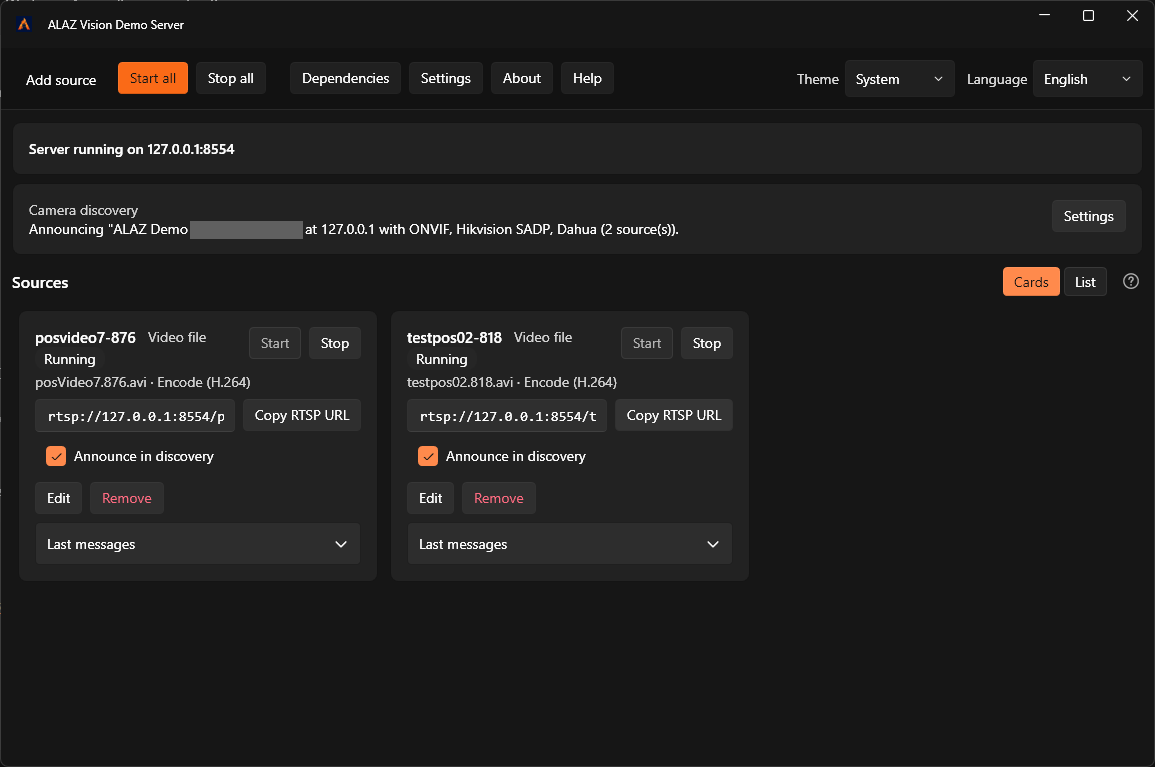Viewport: 1155px width, 767px height.
Task: Click Add source
Action: tap(61, 80)
